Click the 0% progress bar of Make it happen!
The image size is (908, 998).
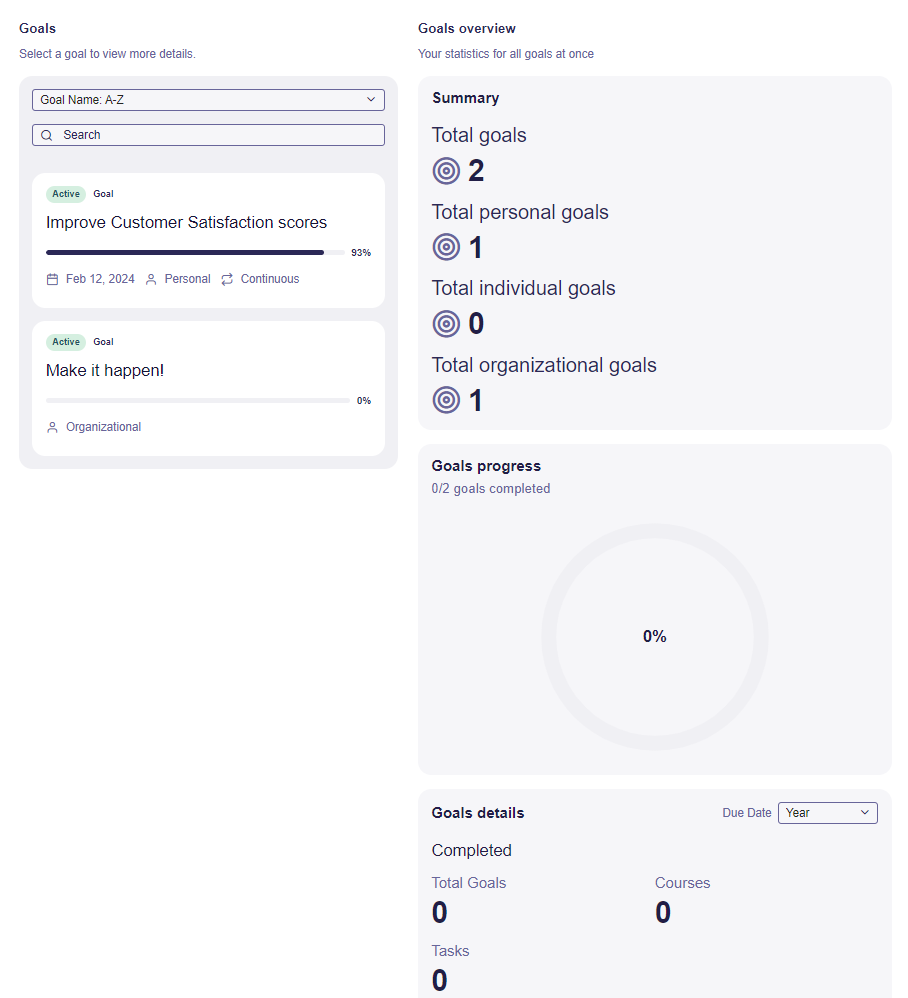click(x=197, y=400)
